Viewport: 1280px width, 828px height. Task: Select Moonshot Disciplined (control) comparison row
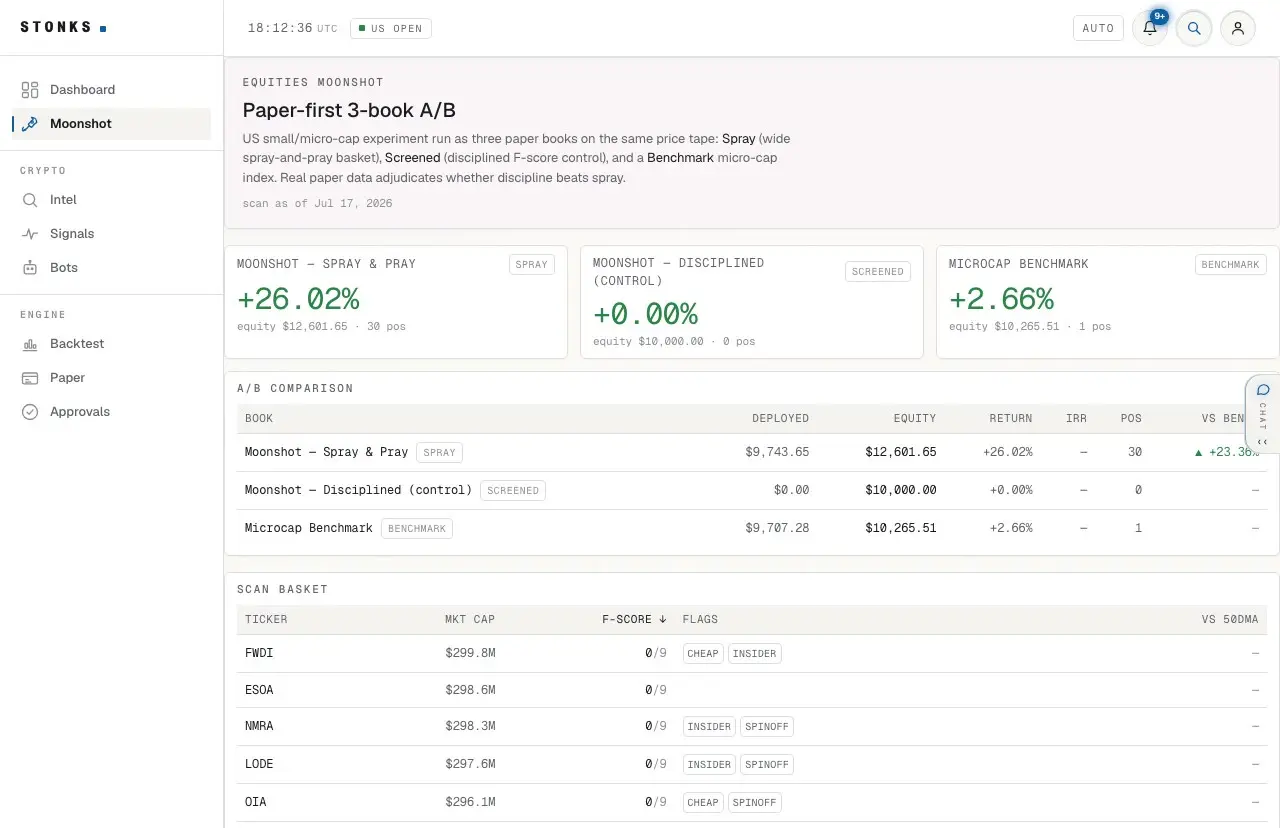(752, 490)
